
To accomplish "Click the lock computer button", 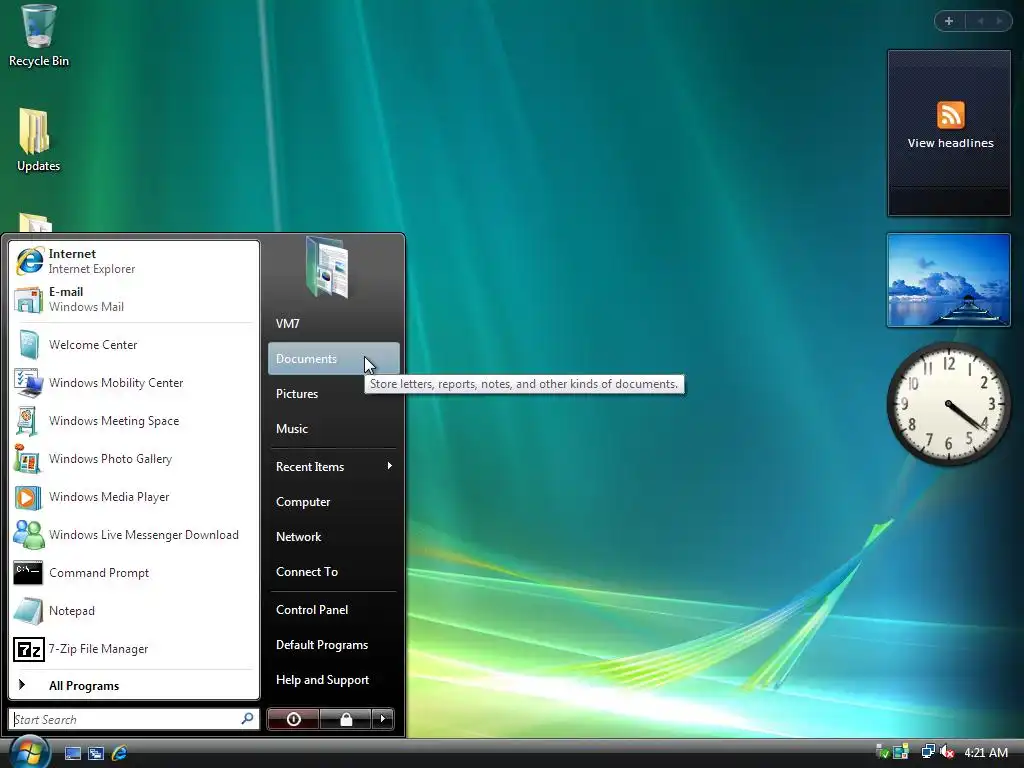I will click(346, 720).
